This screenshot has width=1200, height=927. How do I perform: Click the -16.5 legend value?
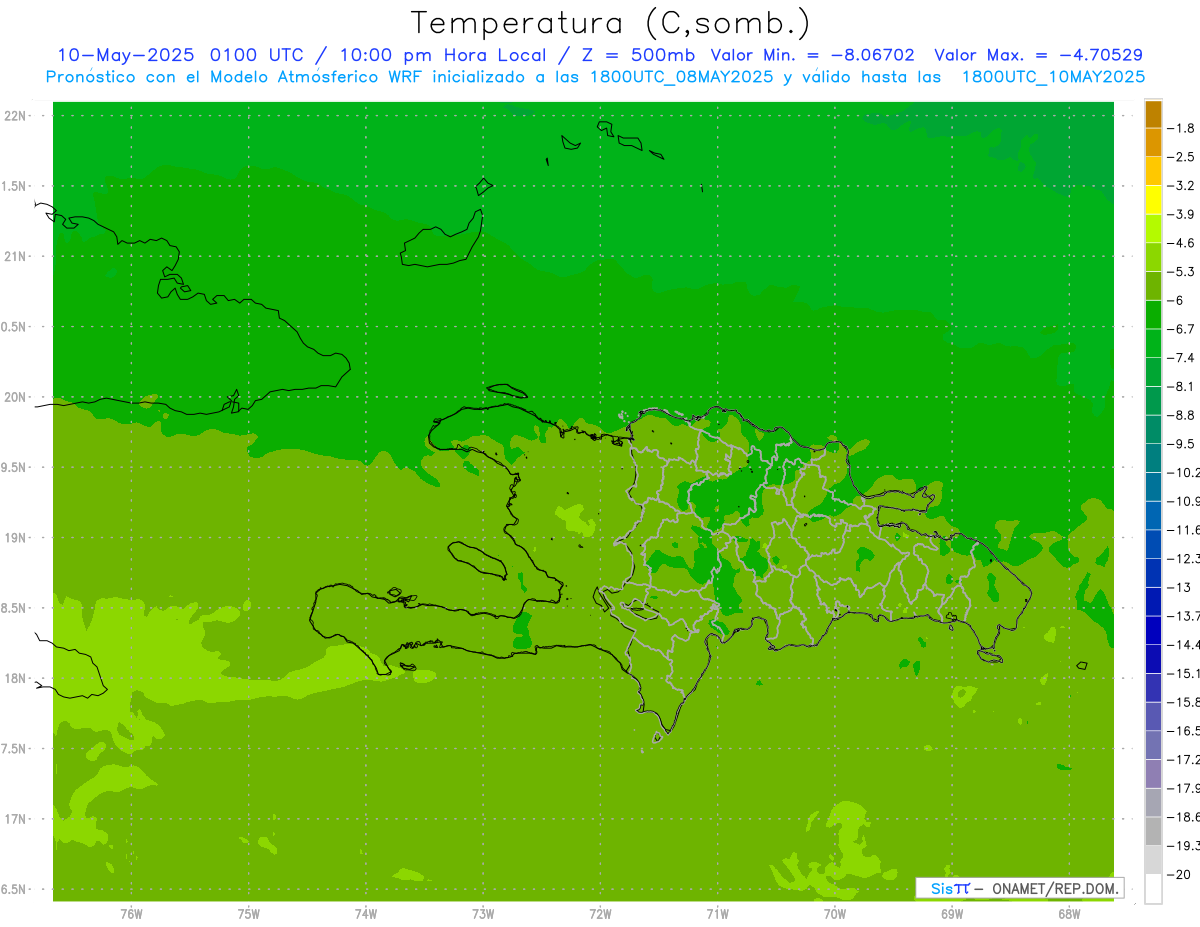click(x=1183, y=731)
